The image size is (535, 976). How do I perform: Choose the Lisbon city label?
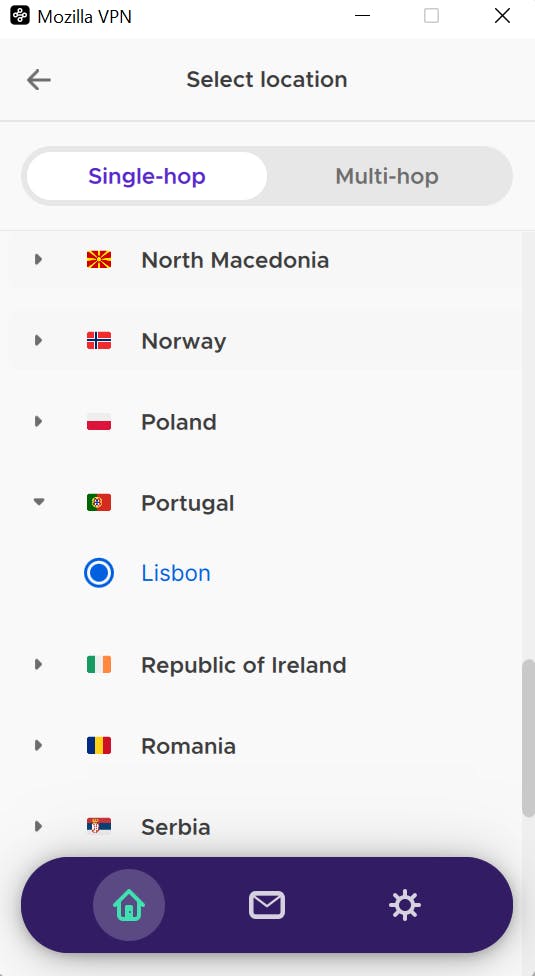tap(176, 573)
